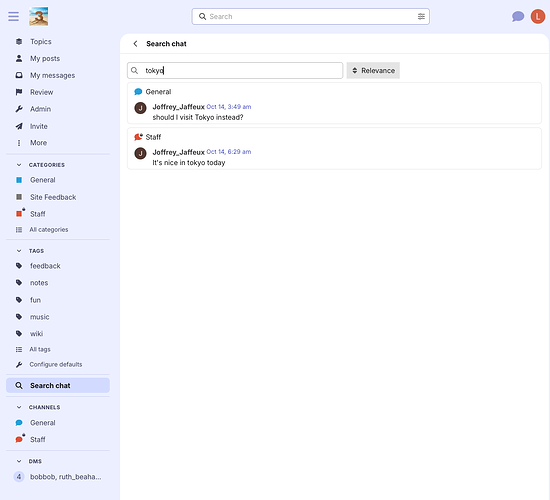
Task: Click the music tag icon
Action: coord(19,317)
